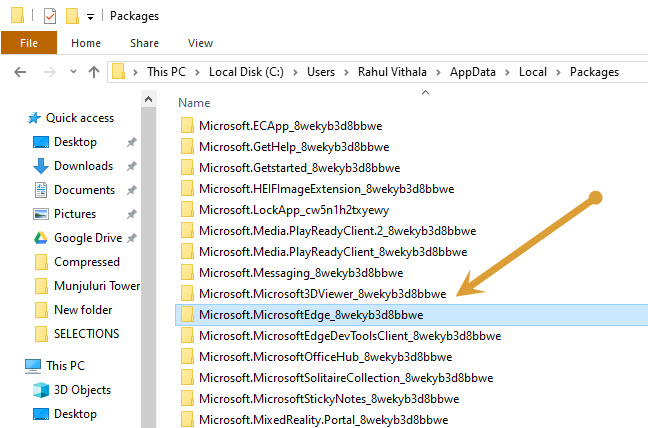
Task: Go back using the Back arrow
Action: click(20, 72)
